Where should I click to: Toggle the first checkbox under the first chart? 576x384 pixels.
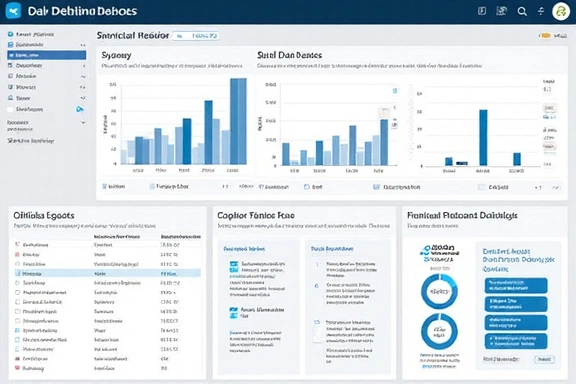pos(104,187)
